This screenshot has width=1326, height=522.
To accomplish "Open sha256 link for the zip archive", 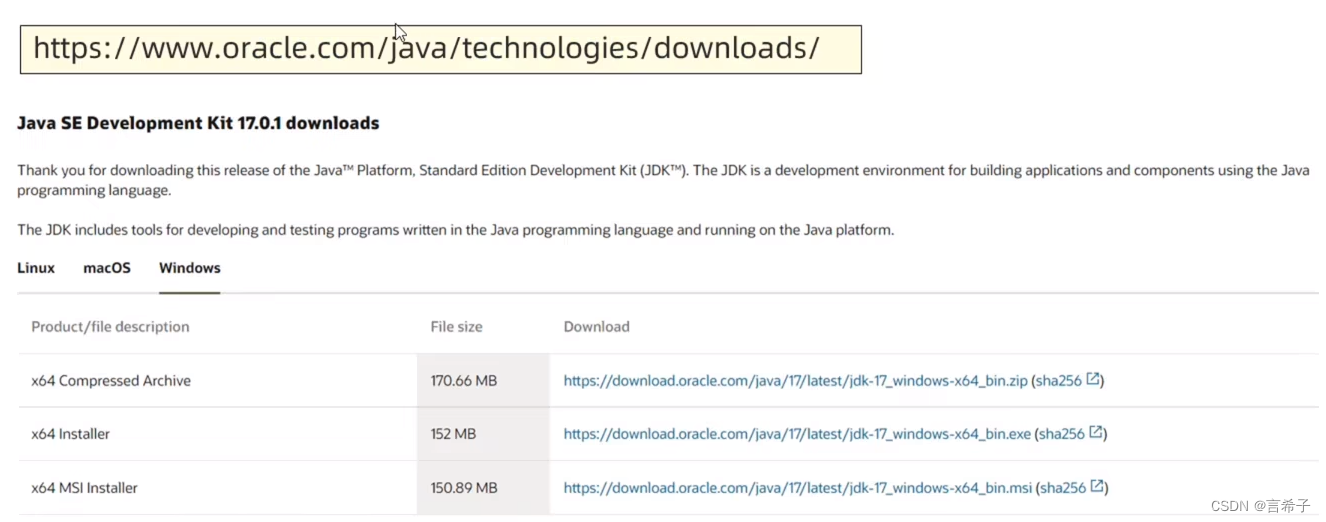I will (x=1059, y=381).
